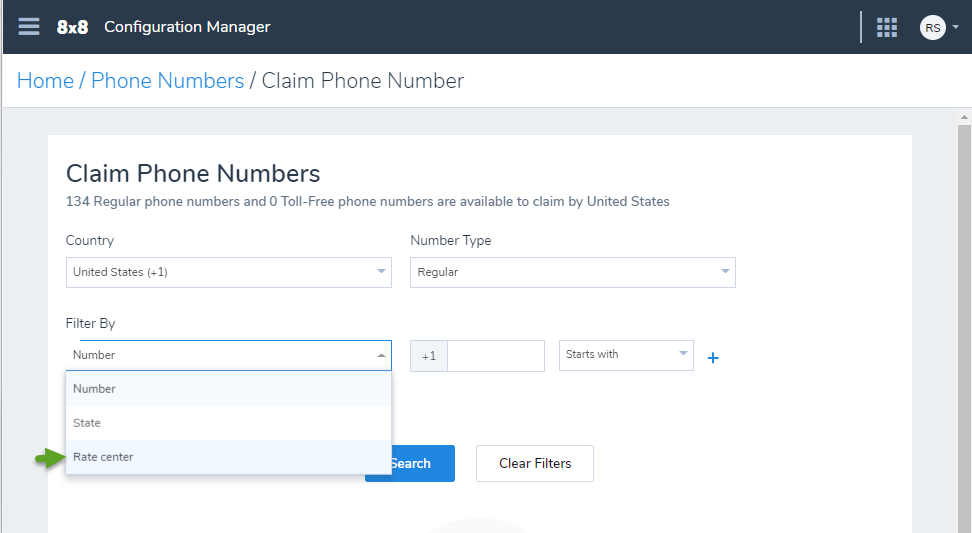The height and width of the screenshot is (533, 972).
Task: Choose State from filter list
Action: click(229, 423)
